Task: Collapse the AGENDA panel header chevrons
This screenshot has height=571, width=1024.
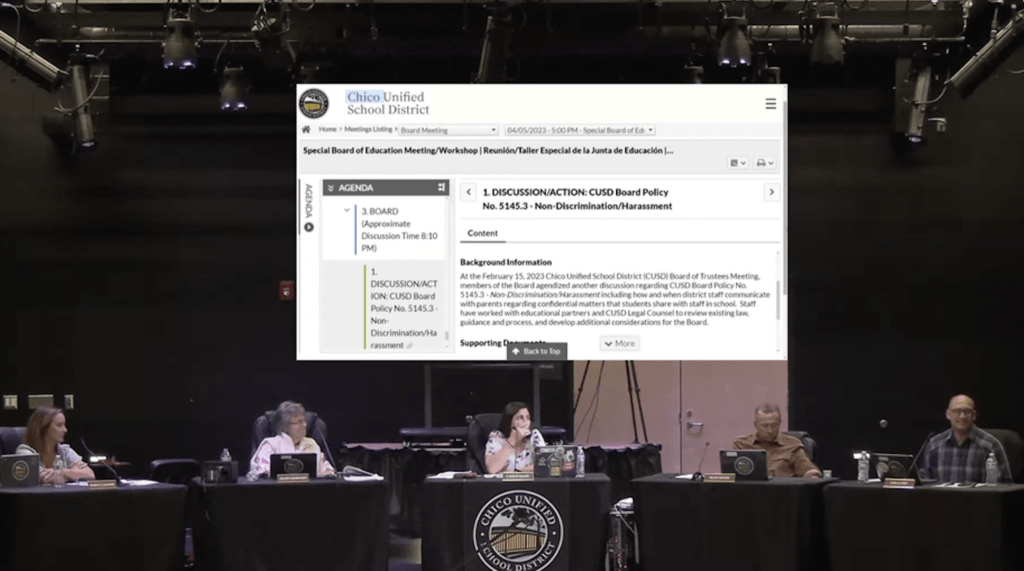Action: tap(331, 188)
